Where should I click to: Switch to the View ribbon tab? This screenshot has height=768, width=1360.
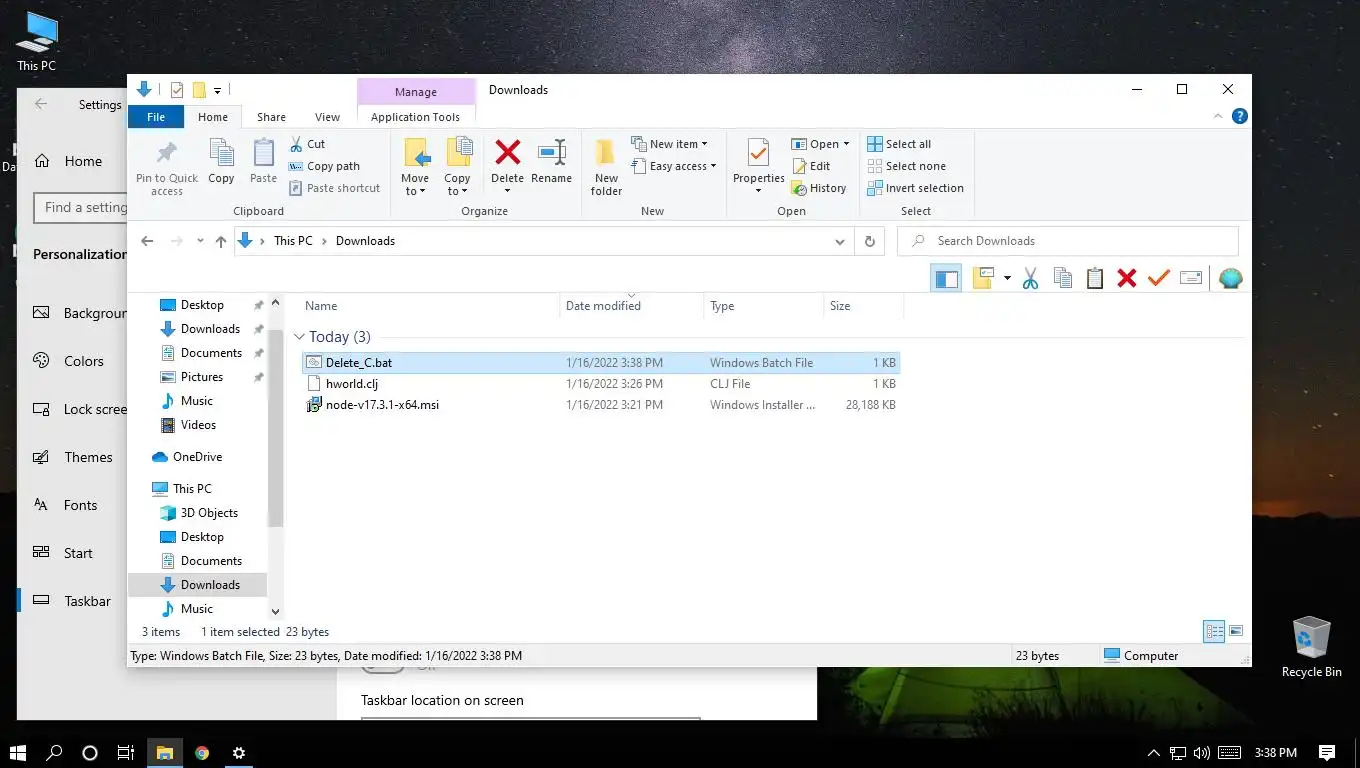pos(327,117)
